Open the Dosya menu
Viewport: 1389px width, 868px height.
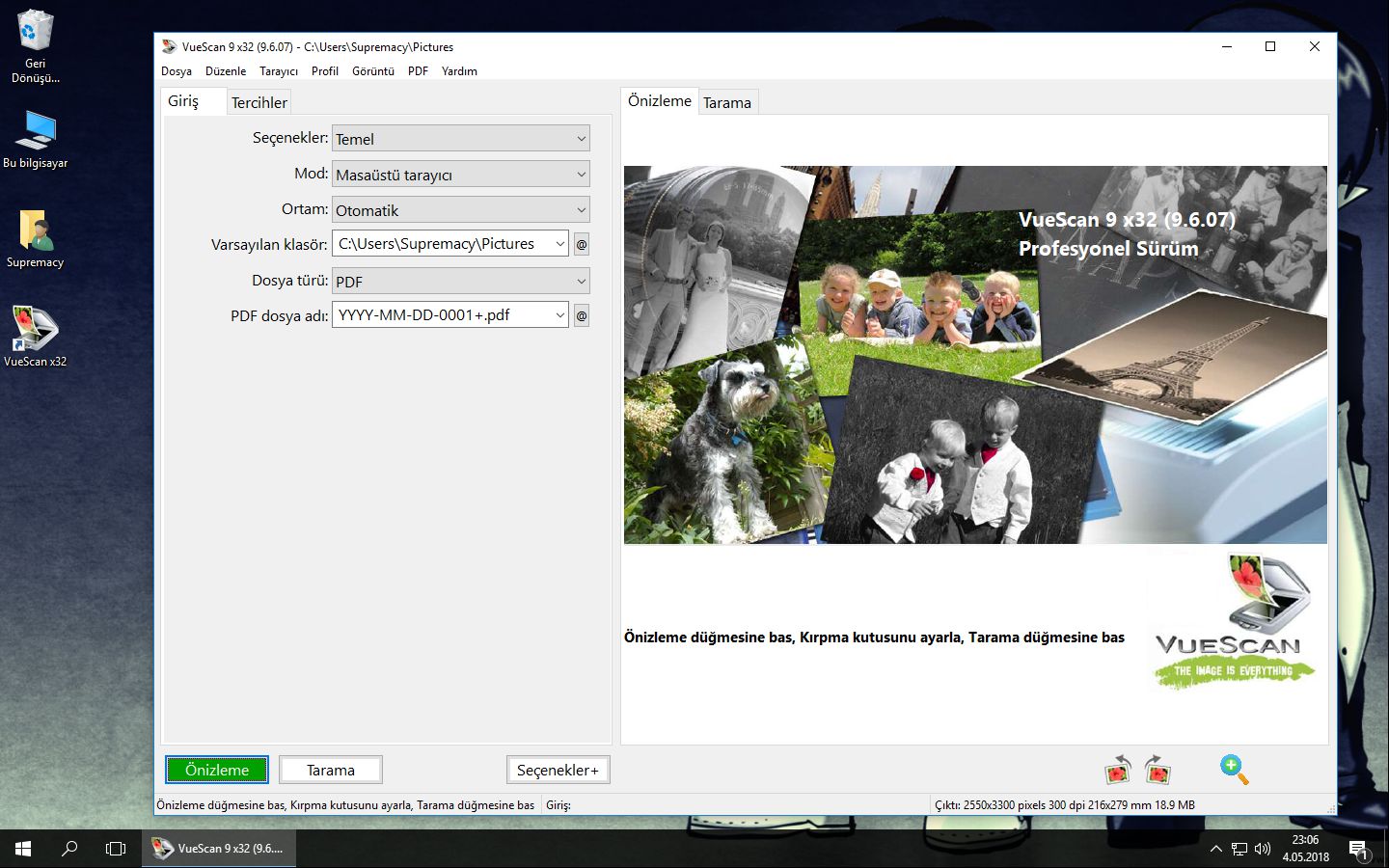tap(177, 71)
